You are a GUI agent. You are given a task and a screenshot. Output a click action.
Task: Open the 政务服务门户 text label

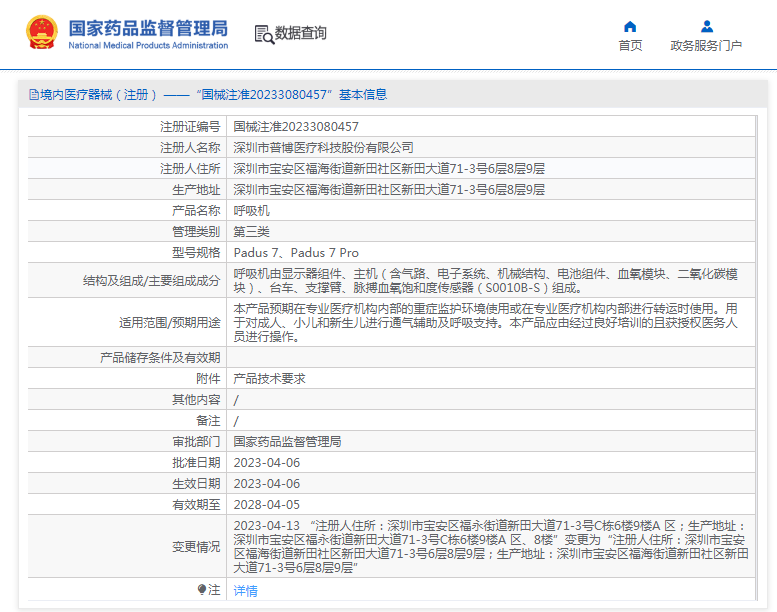(x=706, y=46)
